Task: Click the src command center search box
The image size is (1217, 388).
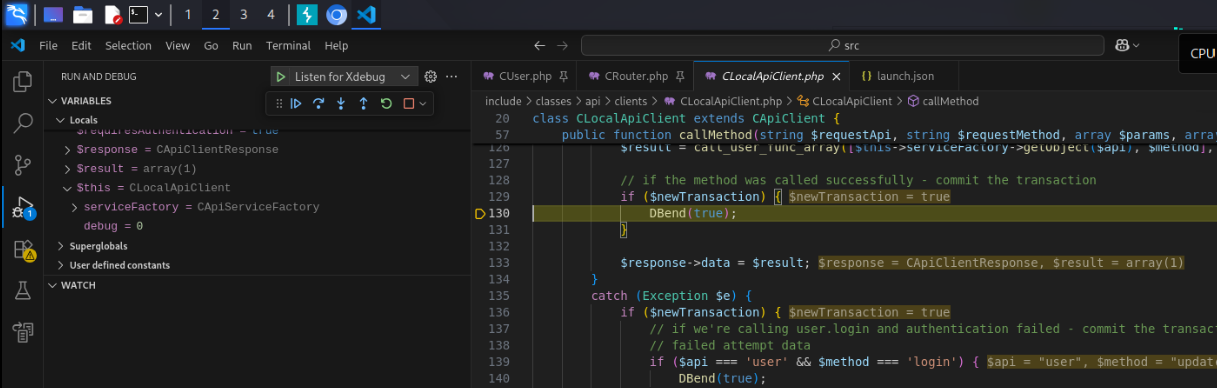Action: 843,46
